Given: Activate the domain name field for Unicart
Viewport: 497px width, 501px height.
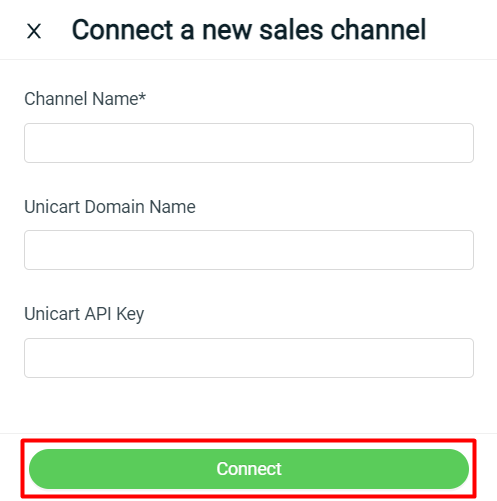Looking at the screenshot, I should pyautogui.click(x=249, y=250).
